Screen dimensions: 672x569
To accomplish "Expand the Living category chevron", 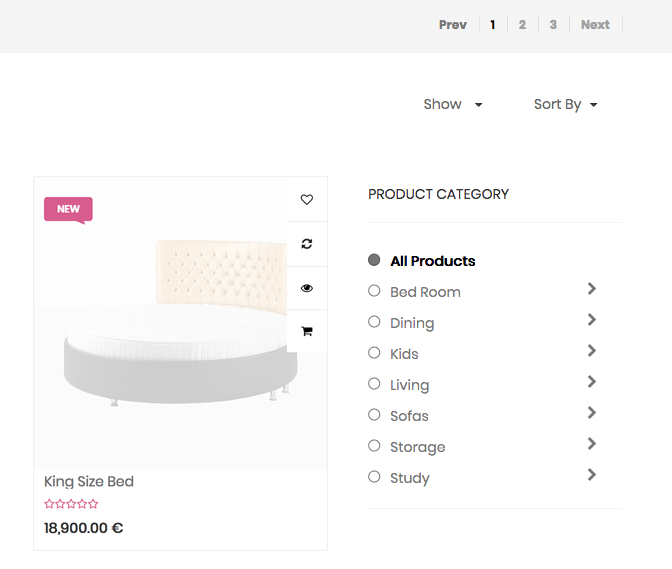I will pos(592,382).
